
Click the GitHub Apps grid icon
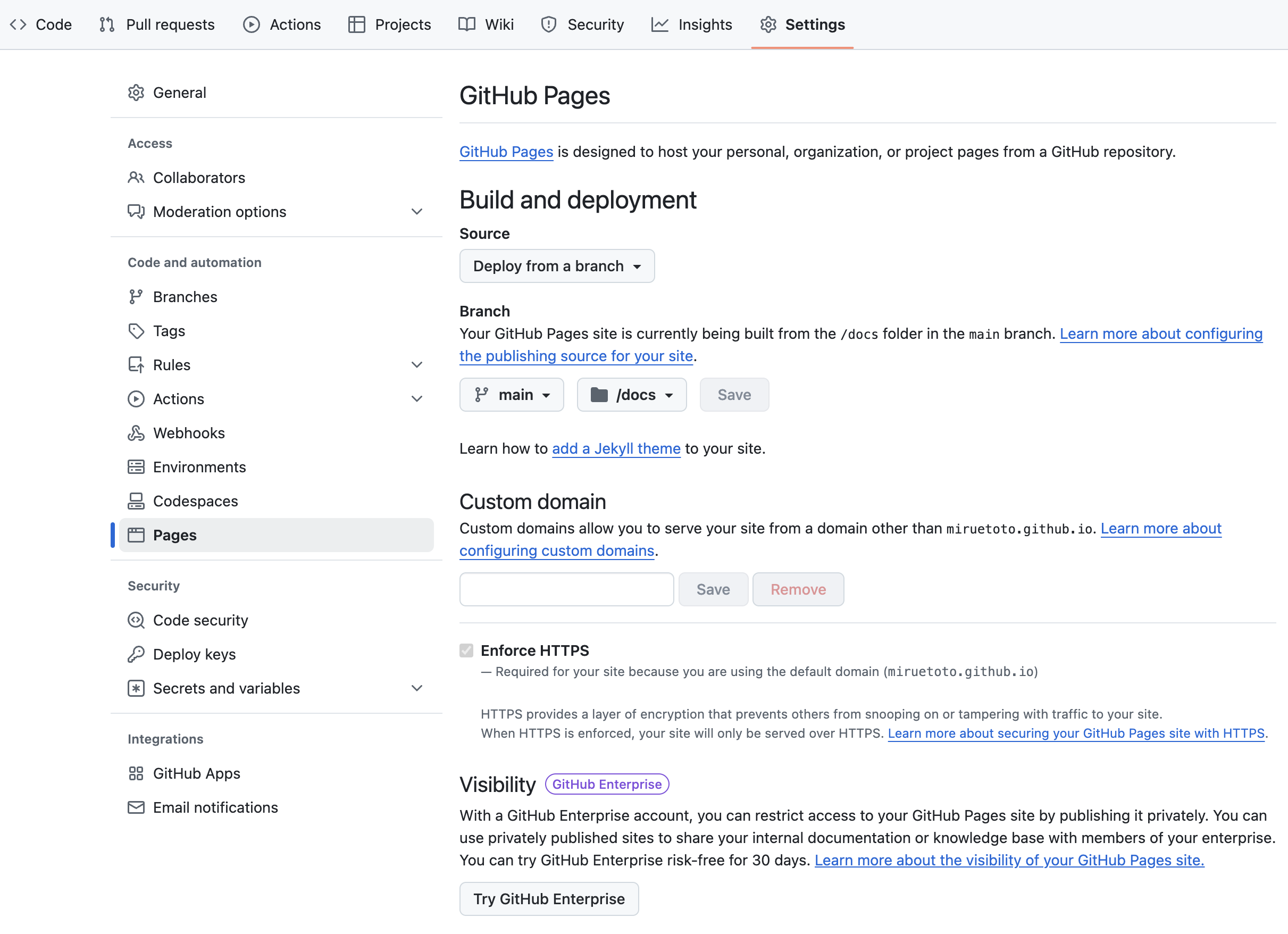tap(136, 773)
